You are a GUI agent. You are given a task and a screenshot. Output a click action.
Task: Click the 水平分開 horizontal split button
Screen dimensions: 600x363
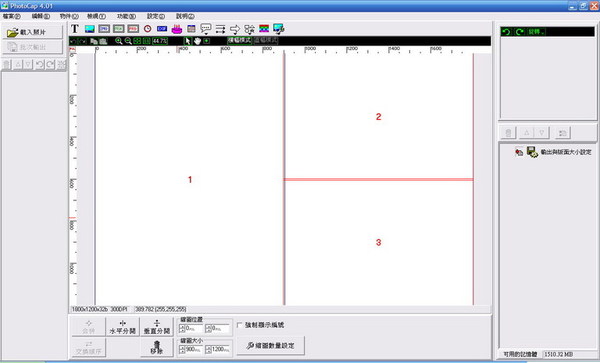[x=122, y=327]
